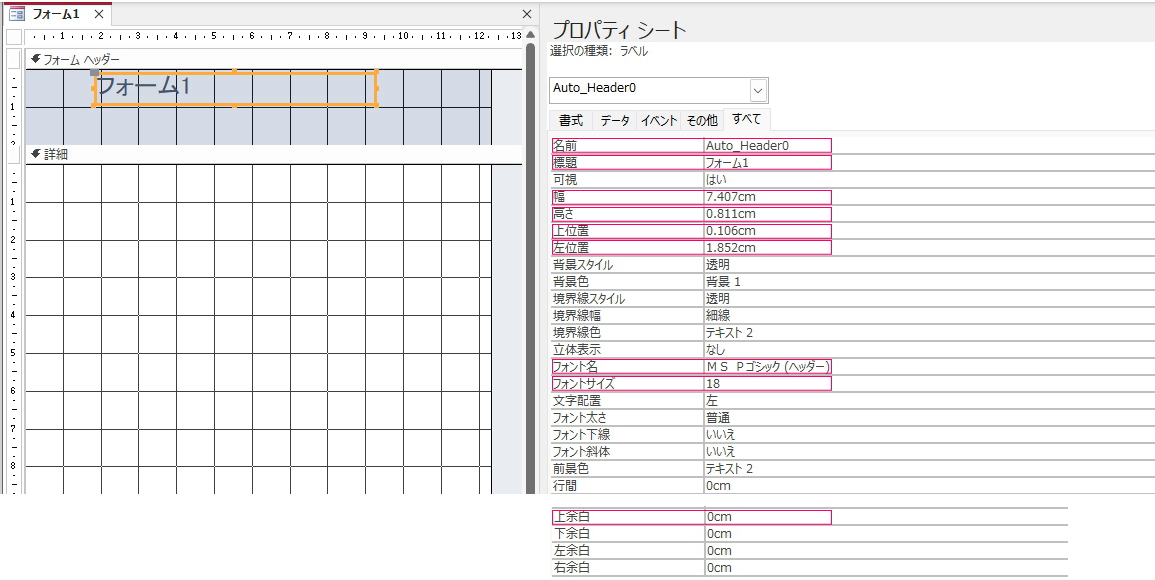Switch to the データ tab

615,120
